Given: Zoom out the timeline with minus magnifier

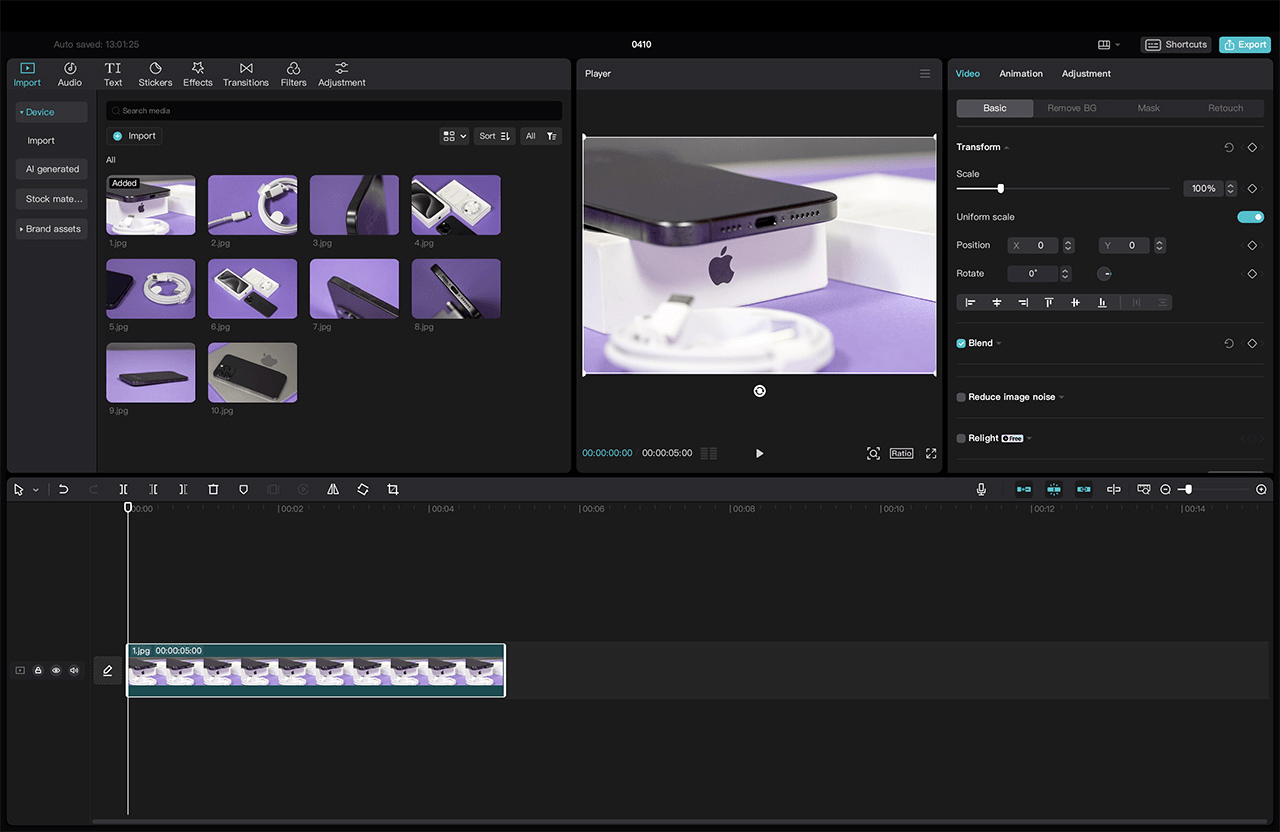Looking at the screenshot, I should coord(1165,489).
